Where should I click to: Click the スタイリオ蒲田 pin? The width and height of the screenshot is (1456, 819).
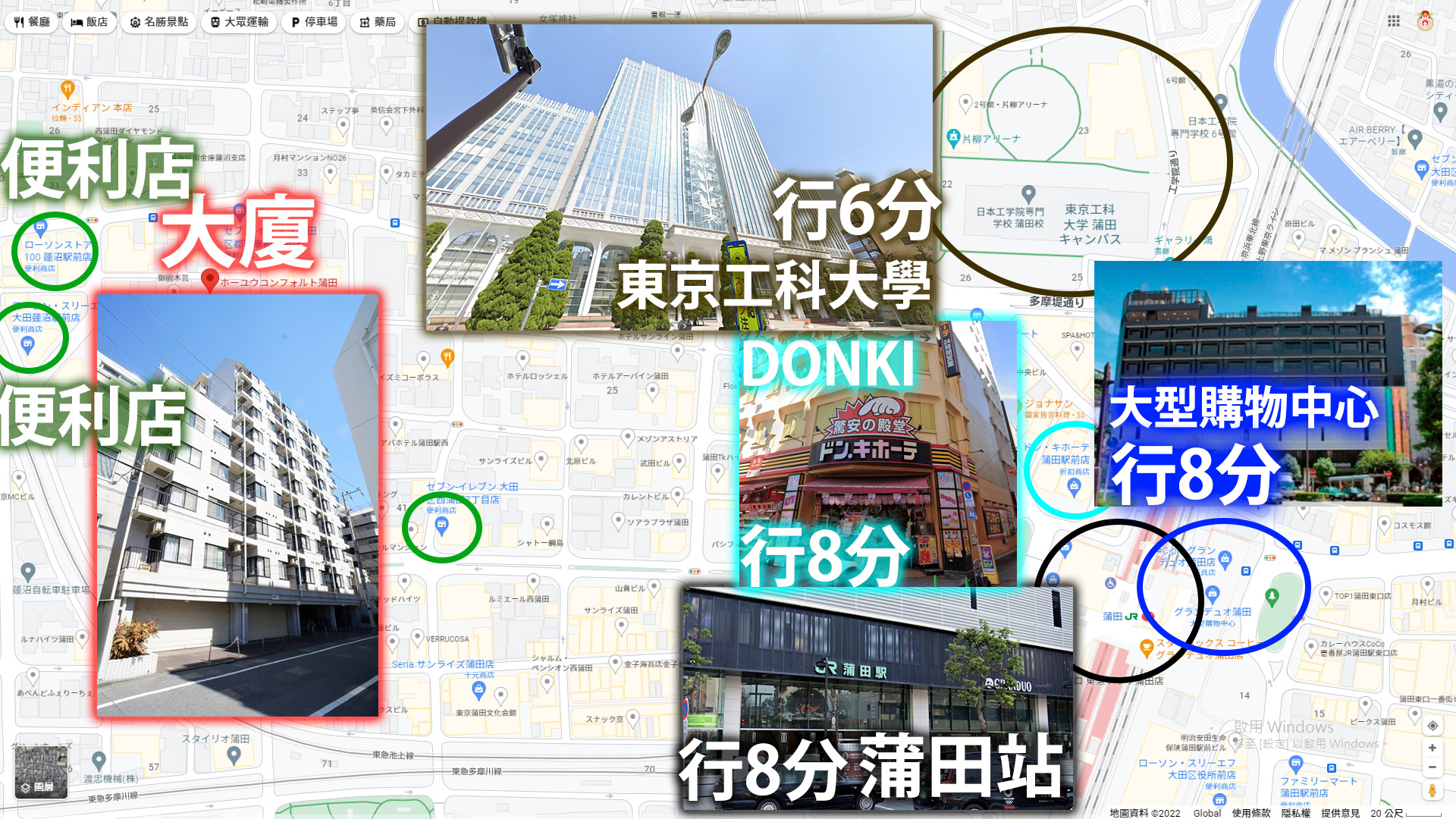coord(234,755)
